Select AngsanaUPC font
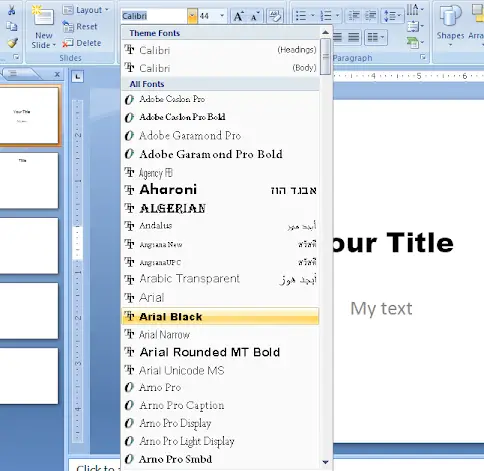Image resolution: width=484 pixels, height=471 pixels. coord(220,262)
